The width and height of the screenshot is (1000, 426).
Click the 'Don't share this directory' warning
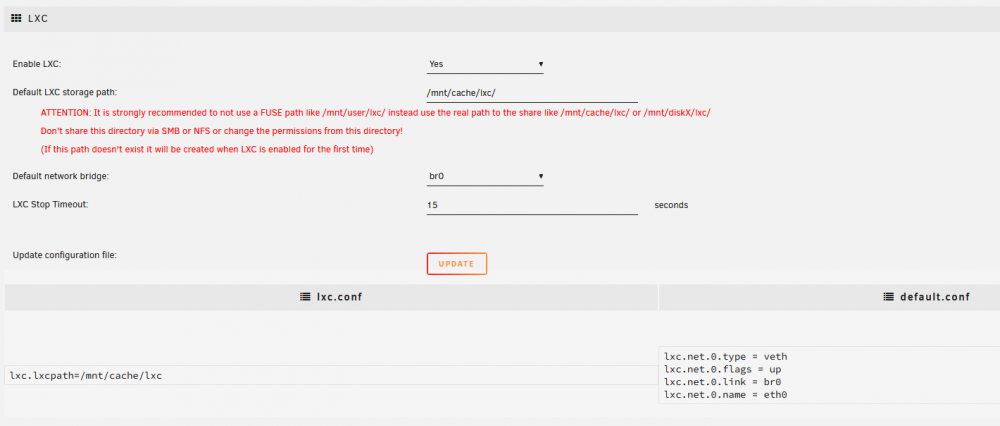[x=221, y=131]
